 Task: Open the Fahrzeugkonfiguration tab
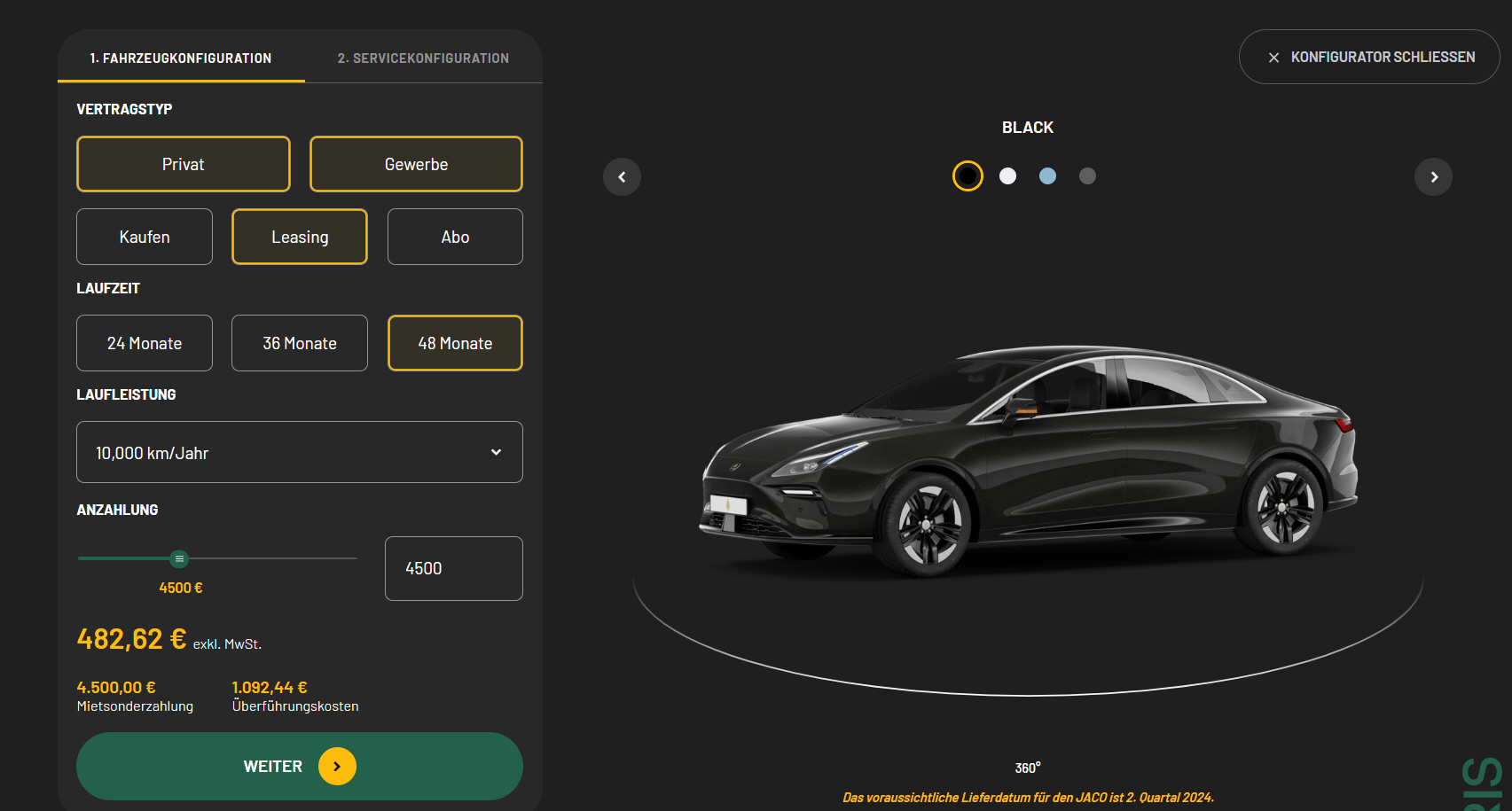(x=181, y=58)
